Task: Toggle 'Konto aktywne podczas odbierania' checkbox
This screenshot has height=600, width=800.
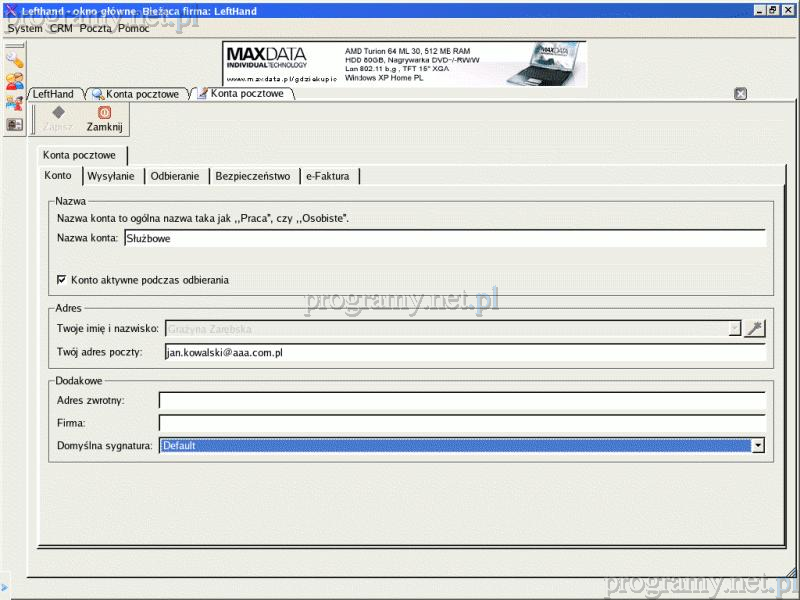Action: pos(62,280)
